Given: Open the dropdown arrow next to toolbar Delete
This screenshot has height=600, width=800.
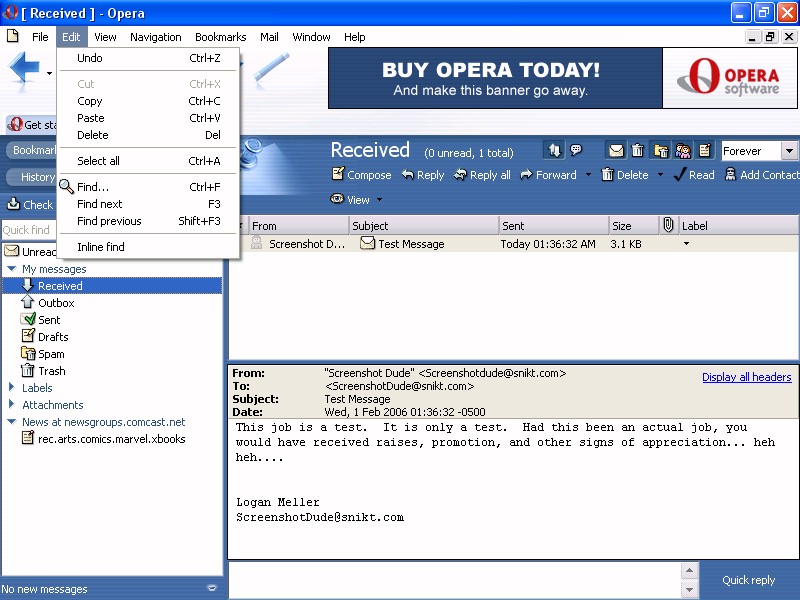Looking at the screenshot, I should pos(660,175).
